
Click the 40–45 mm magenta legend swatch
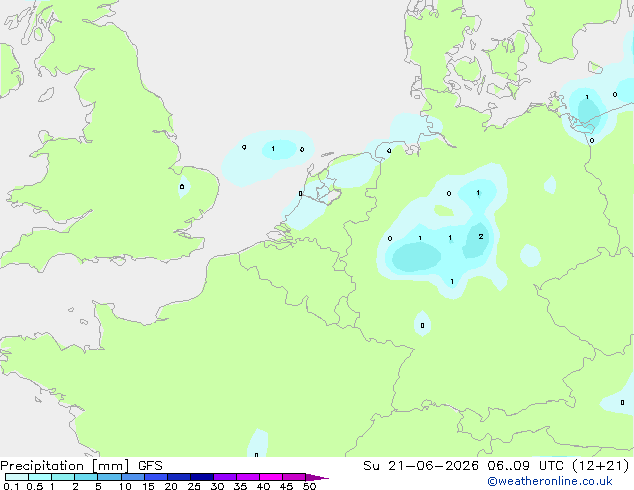tap(271, 477)
